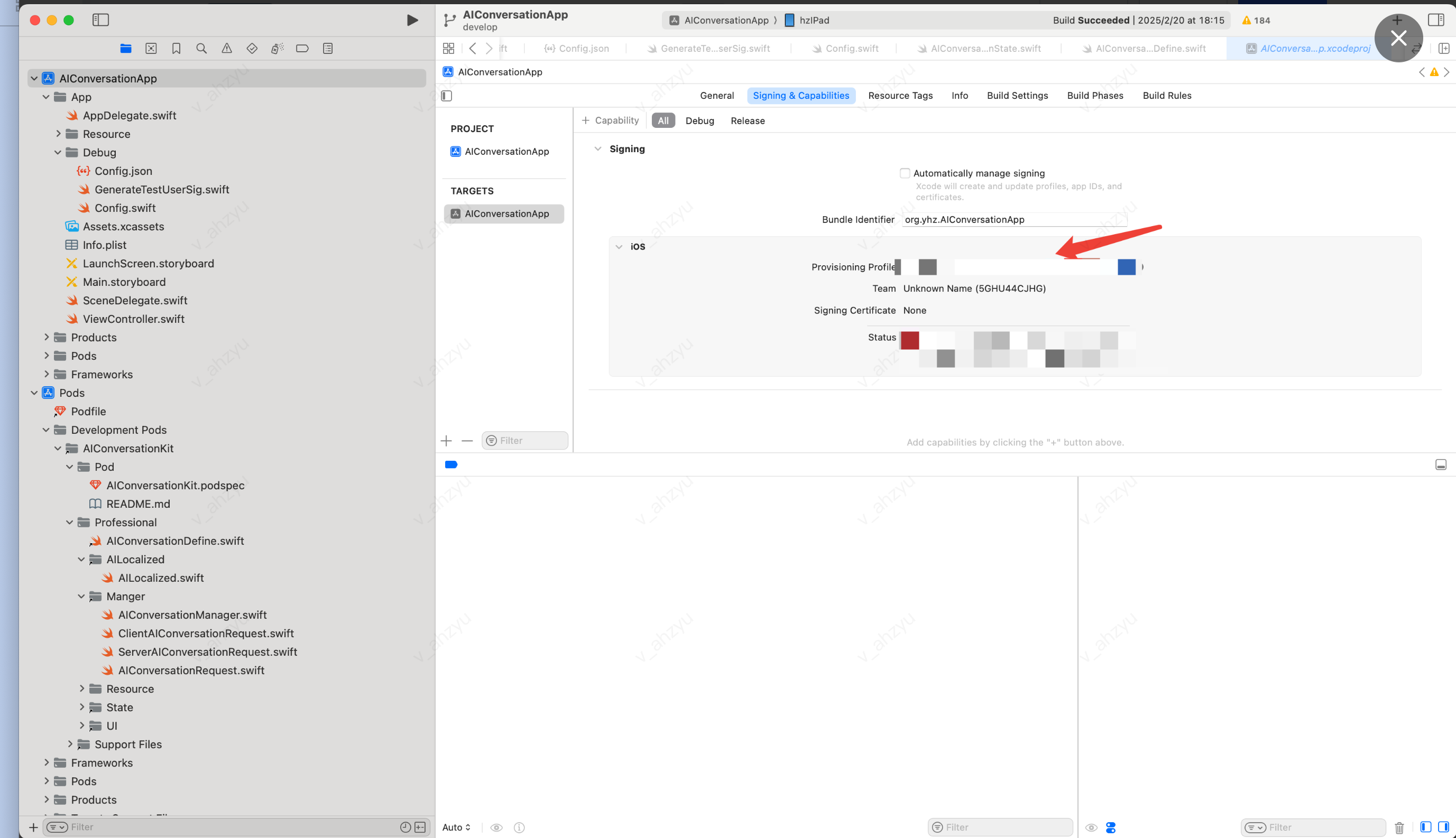The height and width of the screenshot is (838, 1456).
Task: Click the targets Filter field
Action: coord(525,441)
